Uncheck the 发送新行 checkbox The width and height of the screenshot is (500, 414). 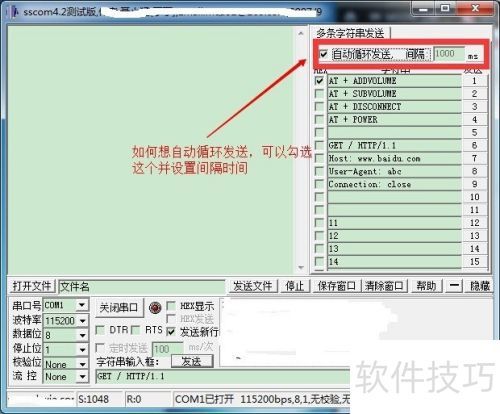pos(171,331)
